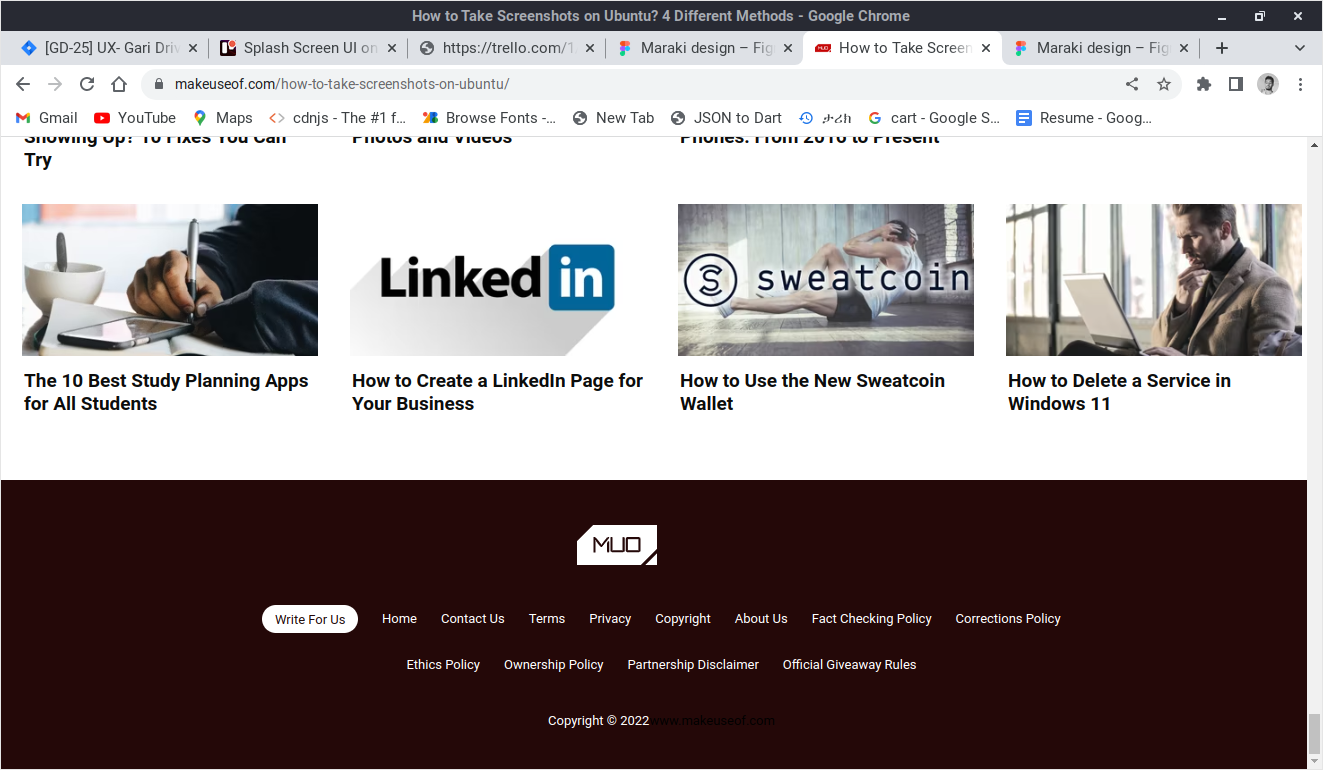Close the [GD-25] UX- Gari Driver tab
Screen dimensions: 1323x770
coord(193,48)
